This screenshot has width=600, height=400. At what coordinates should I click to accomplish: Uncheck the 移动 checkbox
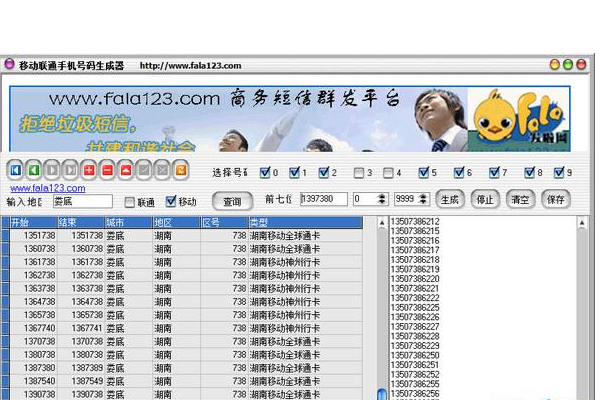pos(171,201)
